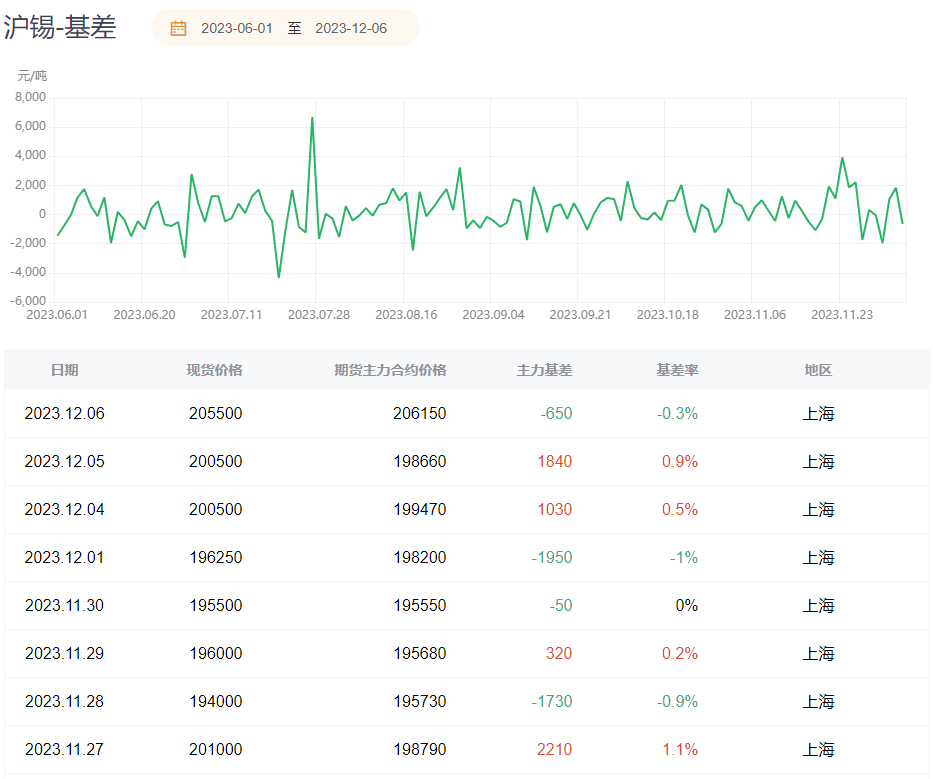Click the 期货主力合约价格 column header
Screen dimensions: 933x779
[390, 370]
